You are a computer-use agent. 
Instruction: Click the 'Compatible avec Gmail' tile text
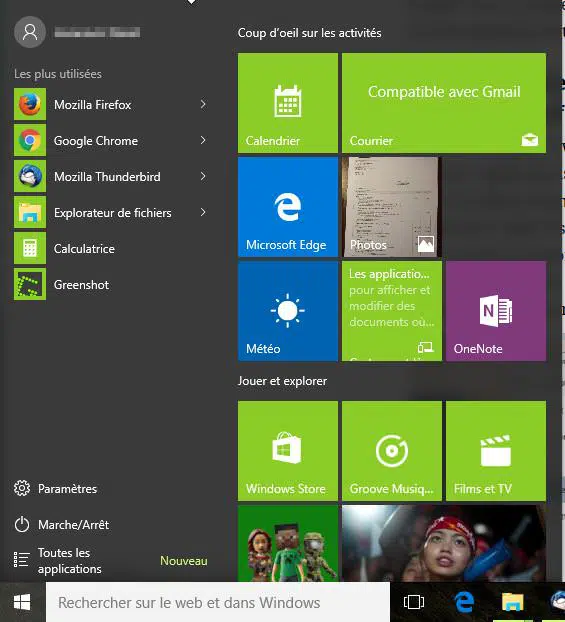click(444, 92)
